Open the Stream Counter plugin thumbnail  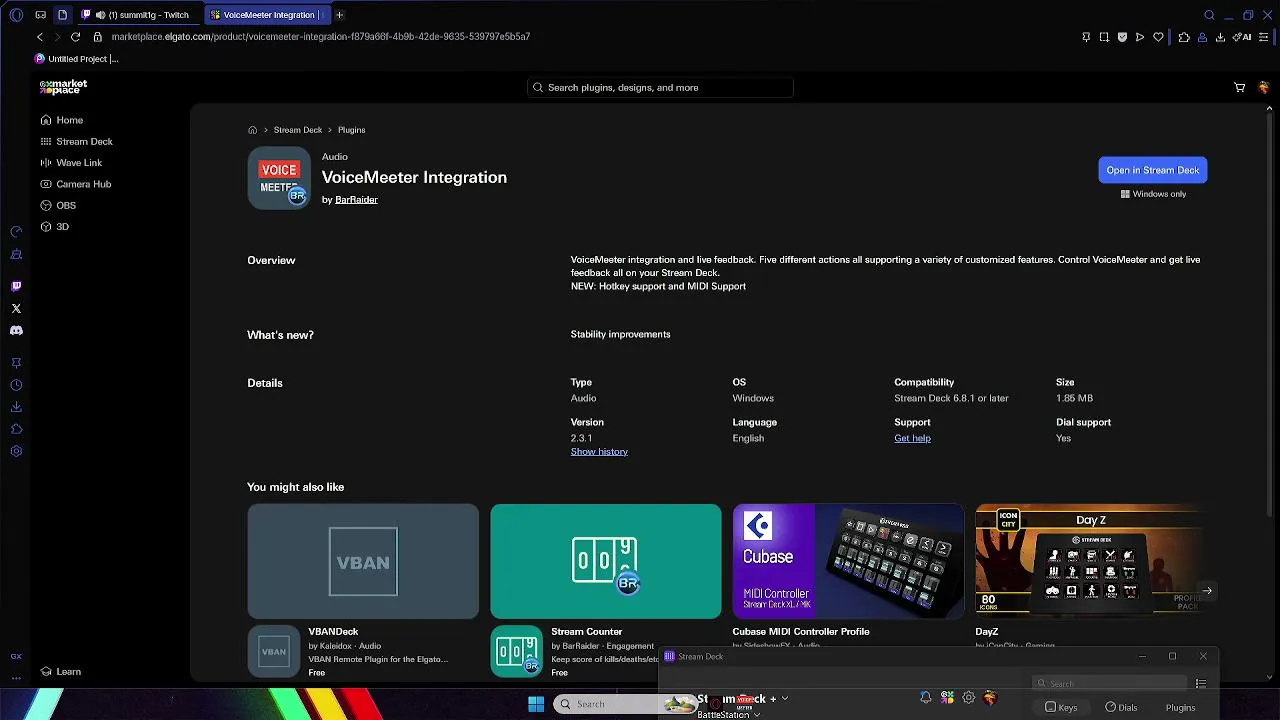[605, 561]
